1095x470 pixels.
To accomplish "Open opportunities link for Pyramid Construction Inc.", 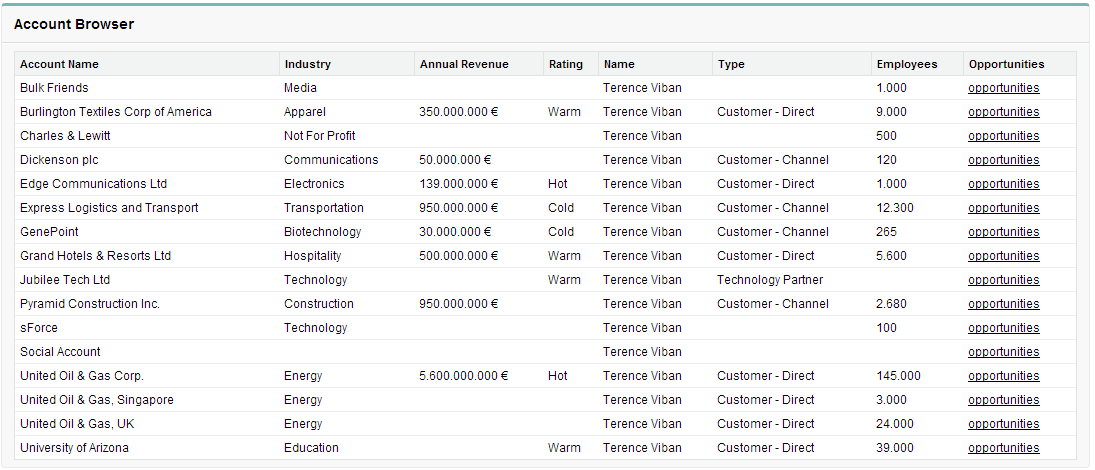I will (x=1004, y=304).
